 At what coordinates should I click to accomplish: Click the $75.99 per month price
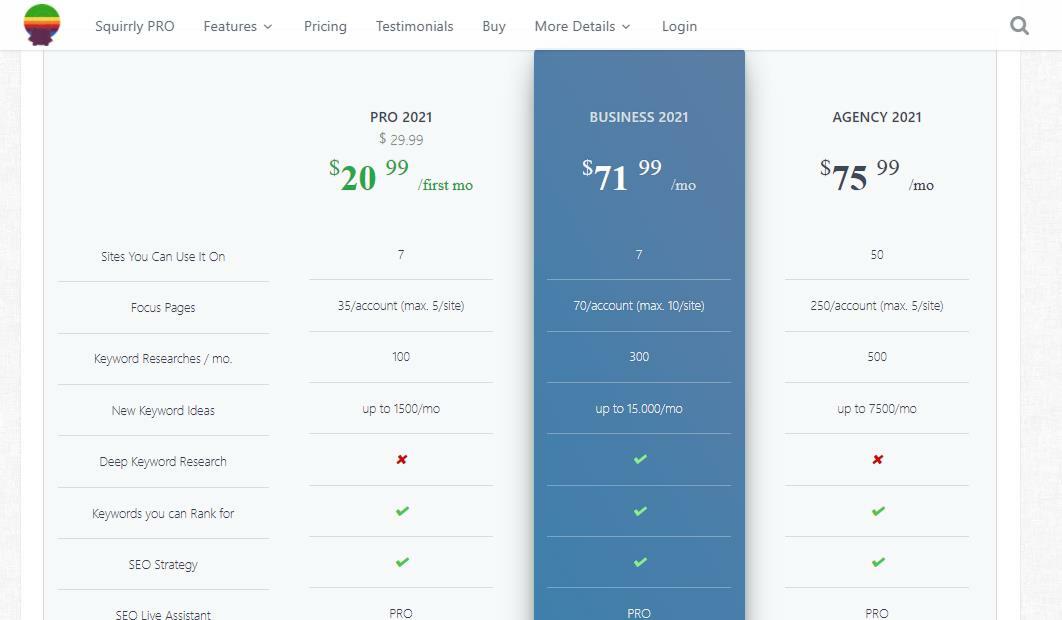(x=877, y=175)
